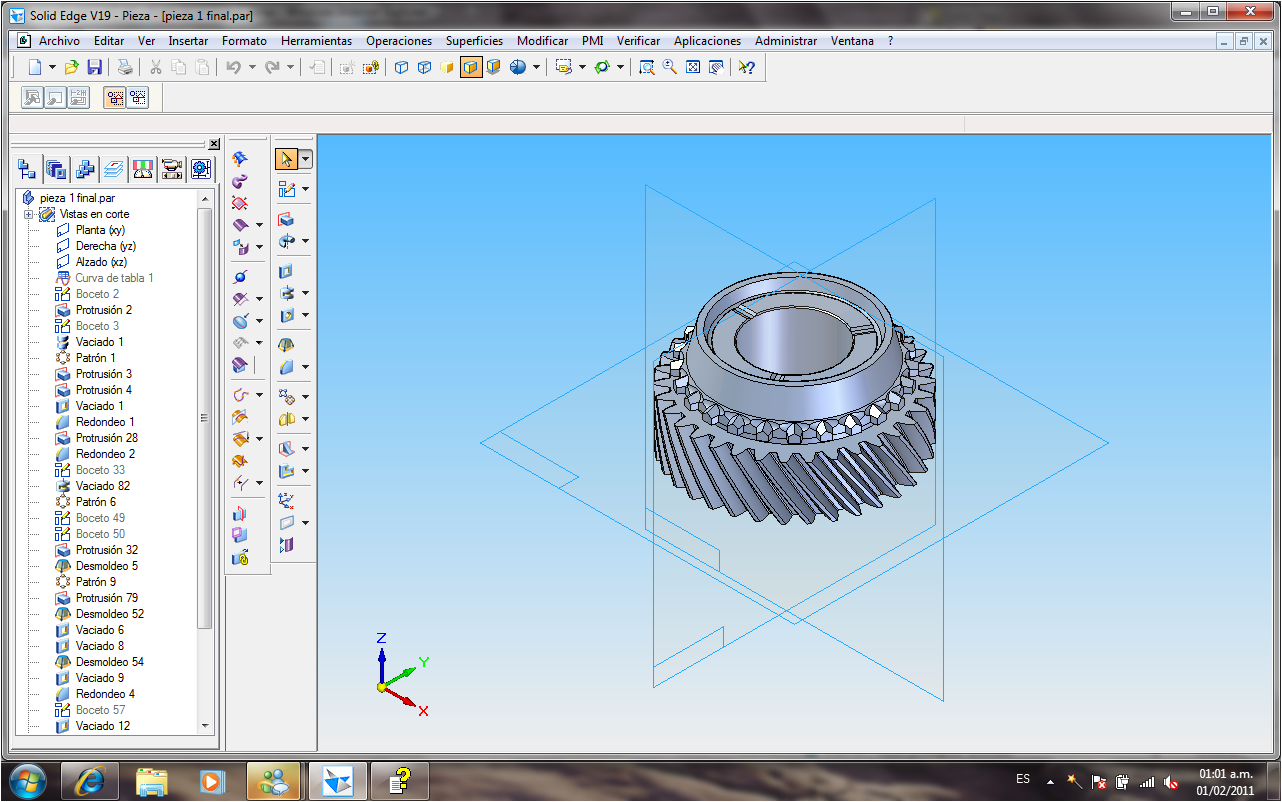Click the ES language indicator in tray
Screen dimensions: 1282x802
click(1023, 779)
